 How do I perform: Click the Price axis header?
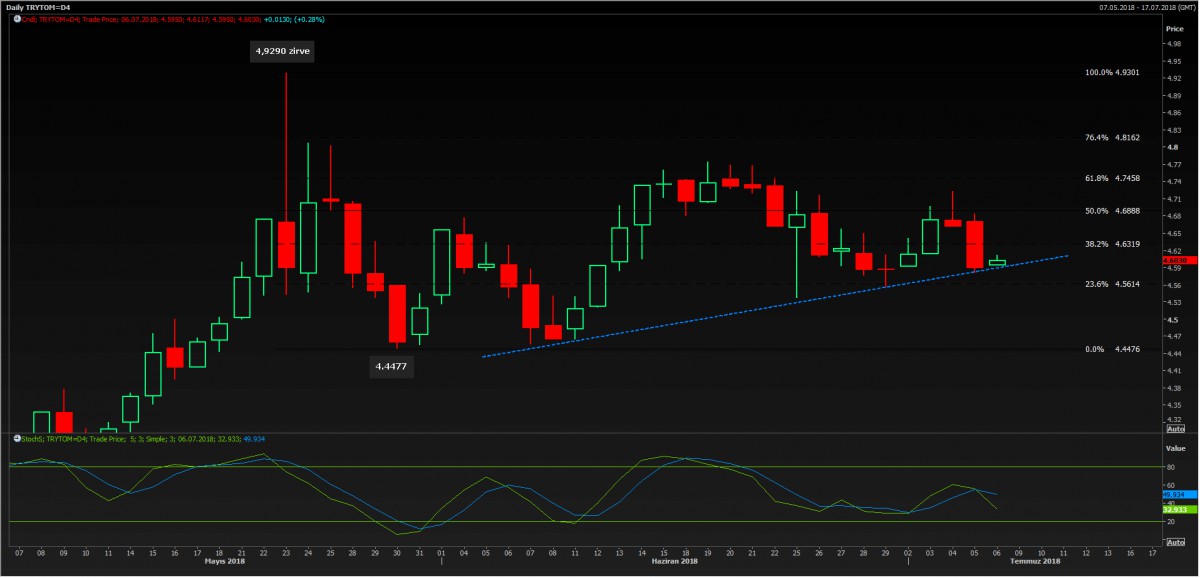click(x=1174, y=29)
